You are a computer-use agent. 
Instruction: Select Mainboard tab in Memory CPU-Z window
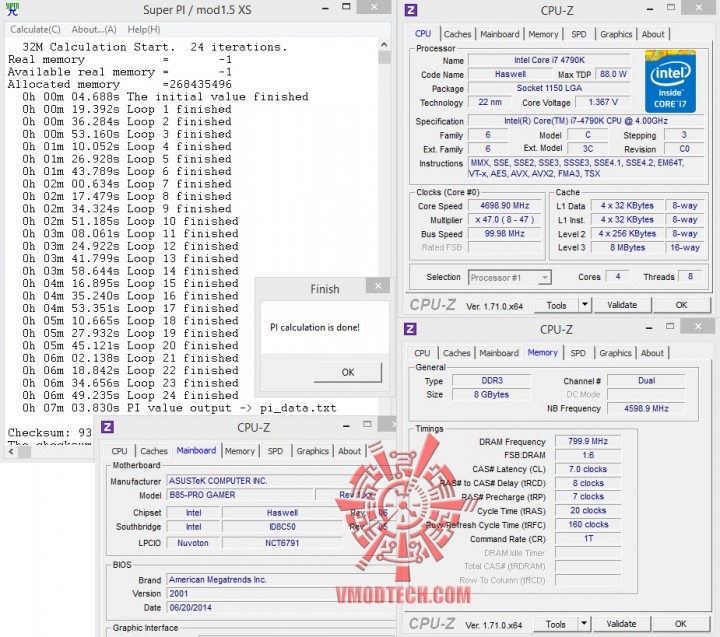point(499,353)
